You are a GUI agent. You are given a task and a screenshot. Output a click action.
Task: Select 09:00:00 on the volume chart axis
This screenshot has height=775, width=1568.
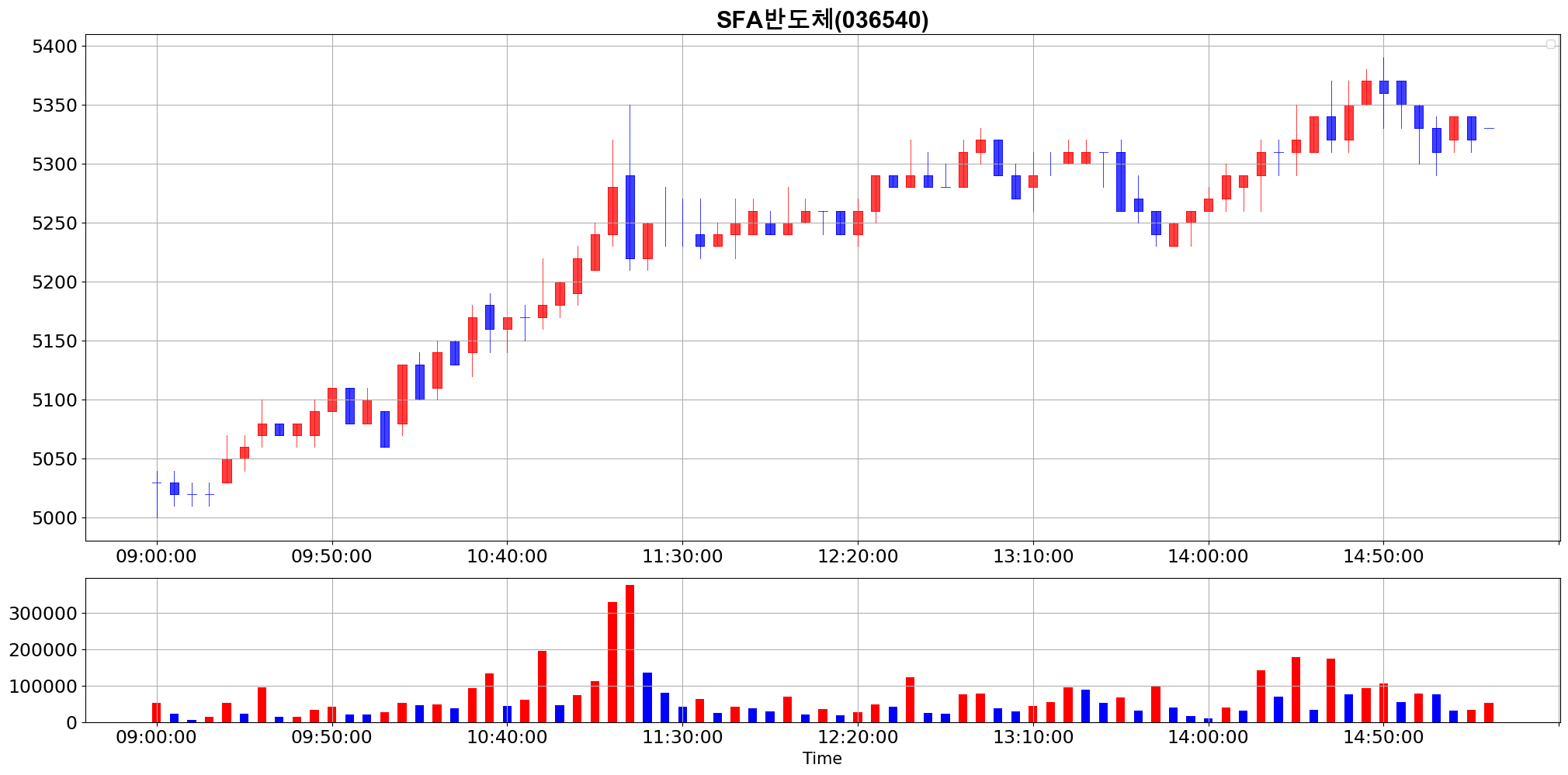click(x=157, y=737)
